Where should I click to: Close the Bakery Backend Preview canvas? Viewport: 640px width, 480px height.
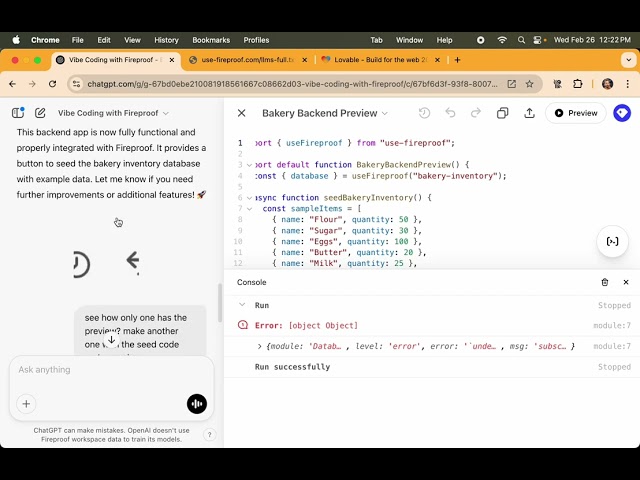[x=242, y=113]
